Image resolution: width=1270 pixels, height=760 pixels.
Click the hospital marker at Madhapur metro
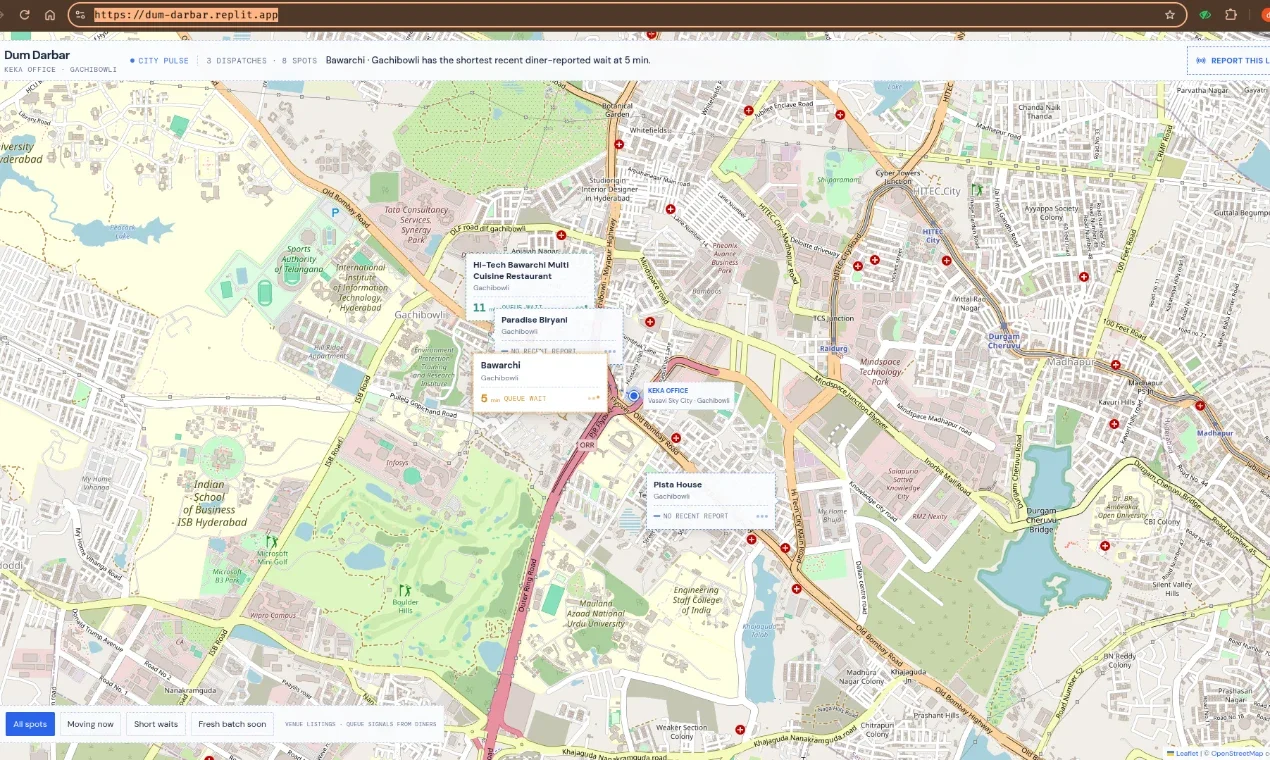(1200, 406)
